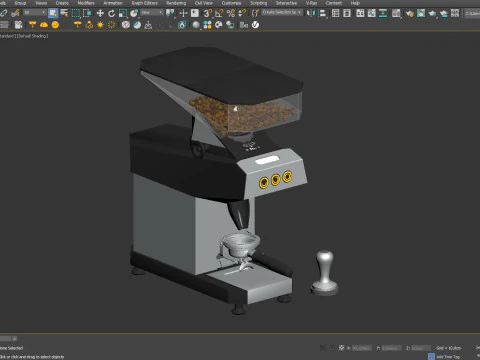The image size is (480, 360).
Task: Open Schematic View
Action: click(x=383, y=13)
